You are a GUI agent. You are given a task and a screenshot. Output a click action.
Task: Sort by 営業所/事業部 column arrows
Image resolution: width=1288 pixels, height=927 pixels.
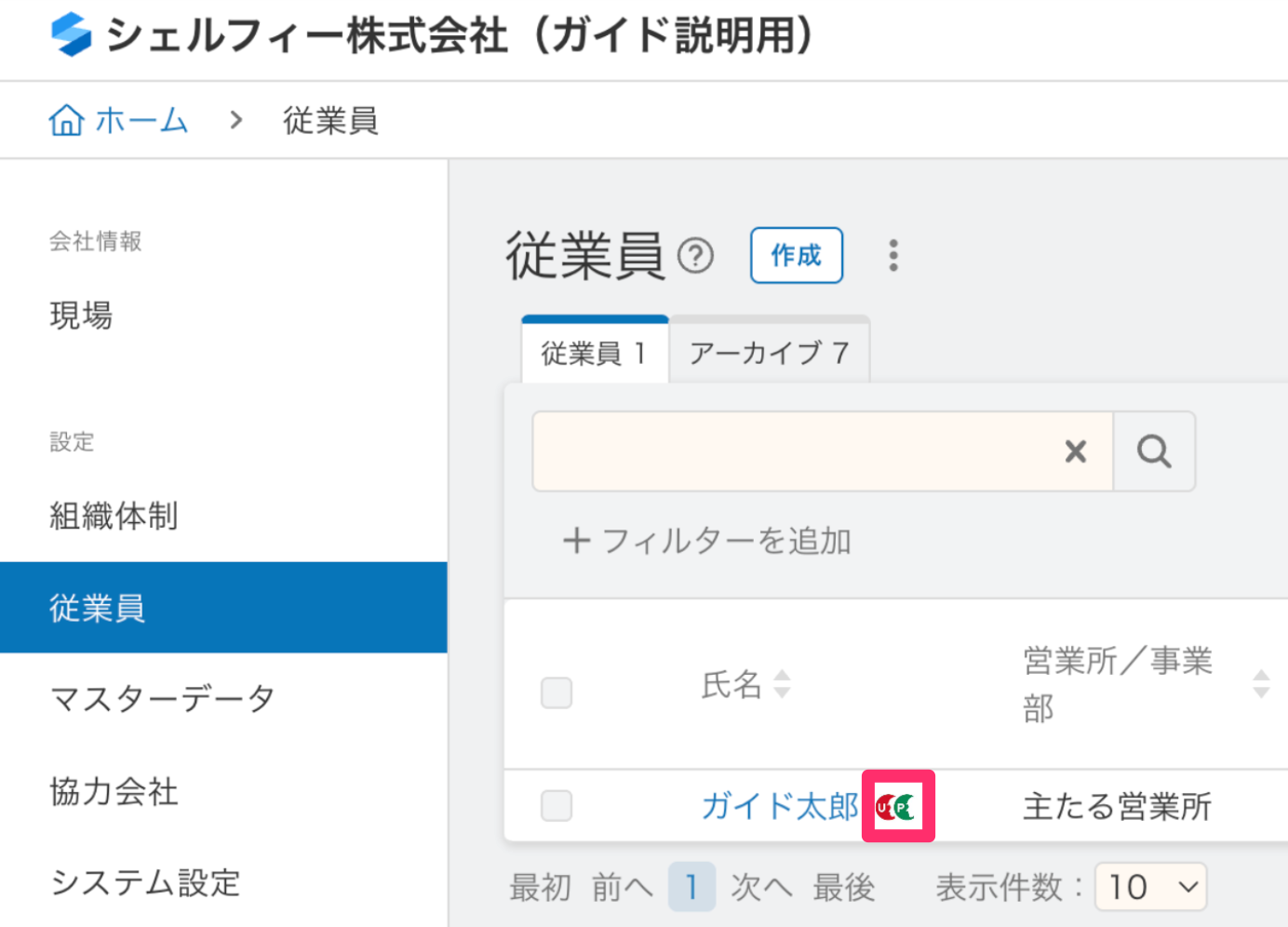pyautogui.click(x=1261, y=684)
